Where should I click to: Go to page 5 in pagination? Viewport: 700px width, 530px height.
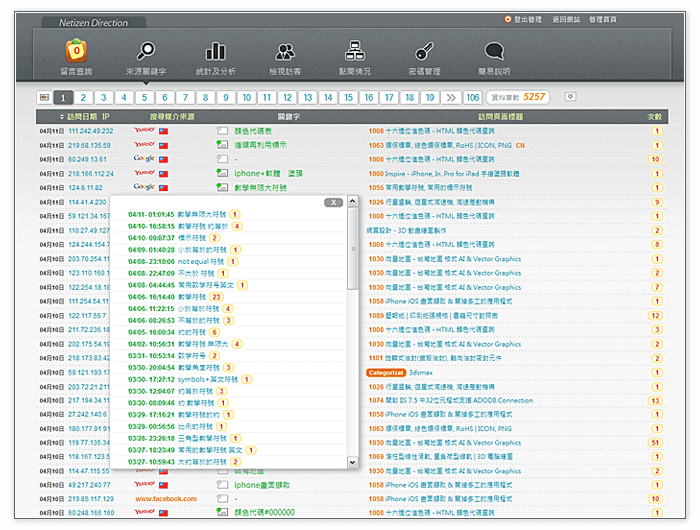click(145, 97)
